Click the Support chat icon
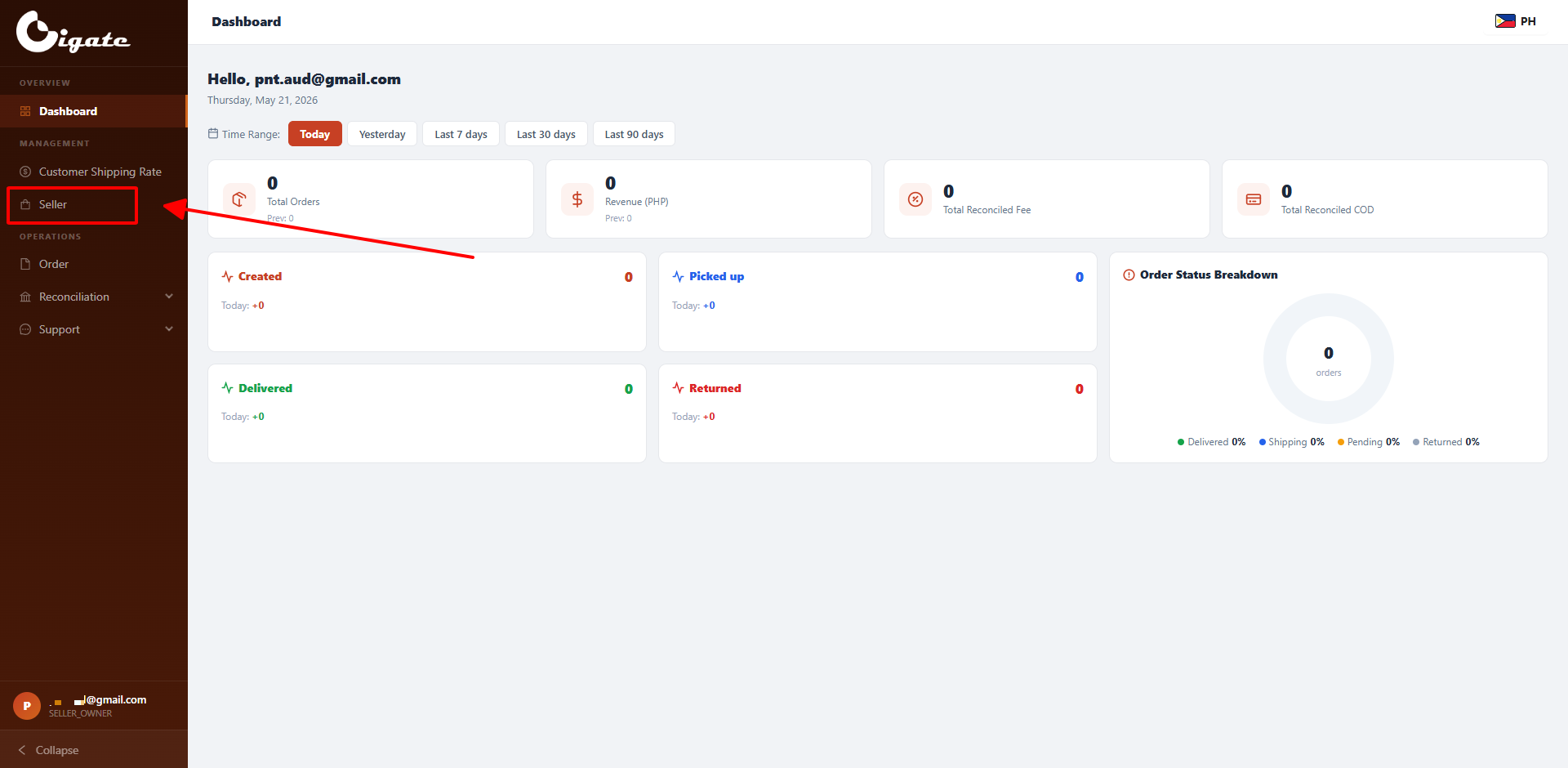 pos(25,329)
